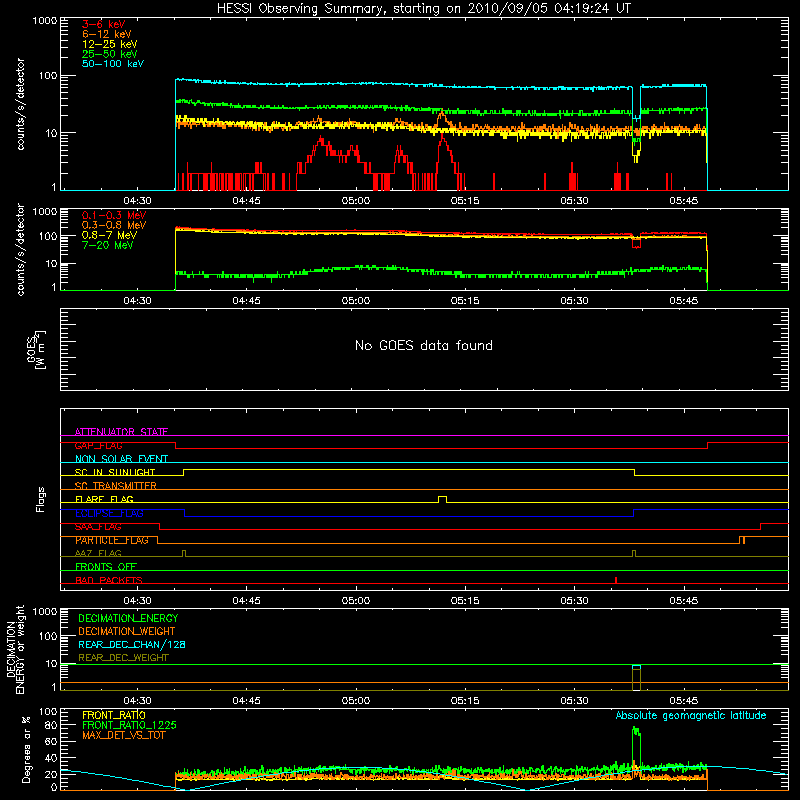
Task: Click the 05:45 tick label under decimation panel
Action: click(684, 701)
